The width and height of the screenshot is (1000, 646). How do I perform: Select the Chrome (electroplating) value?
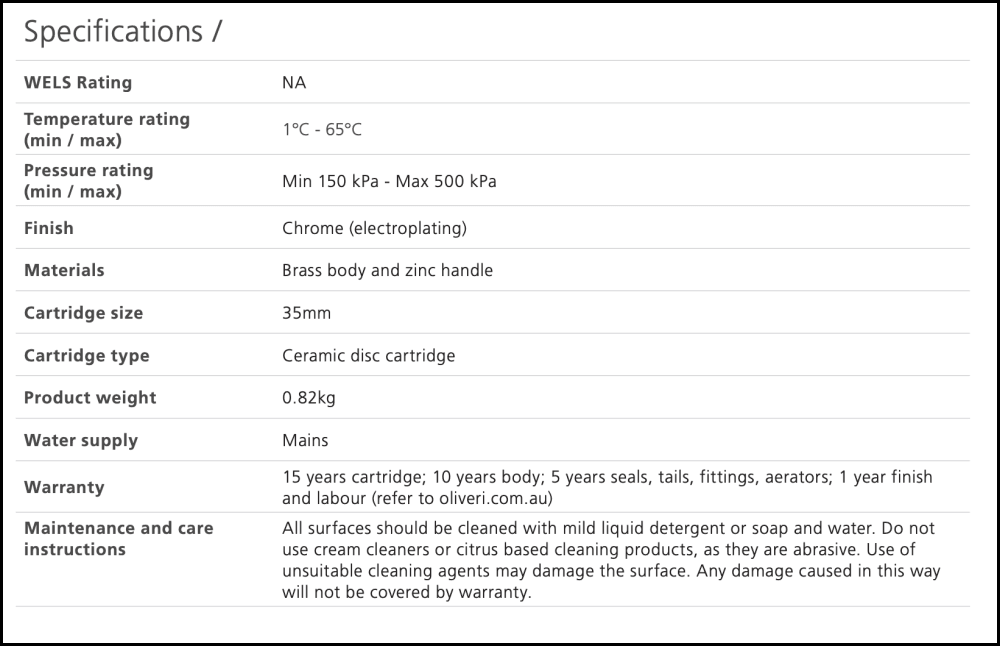pyautogui.click(x=374, y=228)
